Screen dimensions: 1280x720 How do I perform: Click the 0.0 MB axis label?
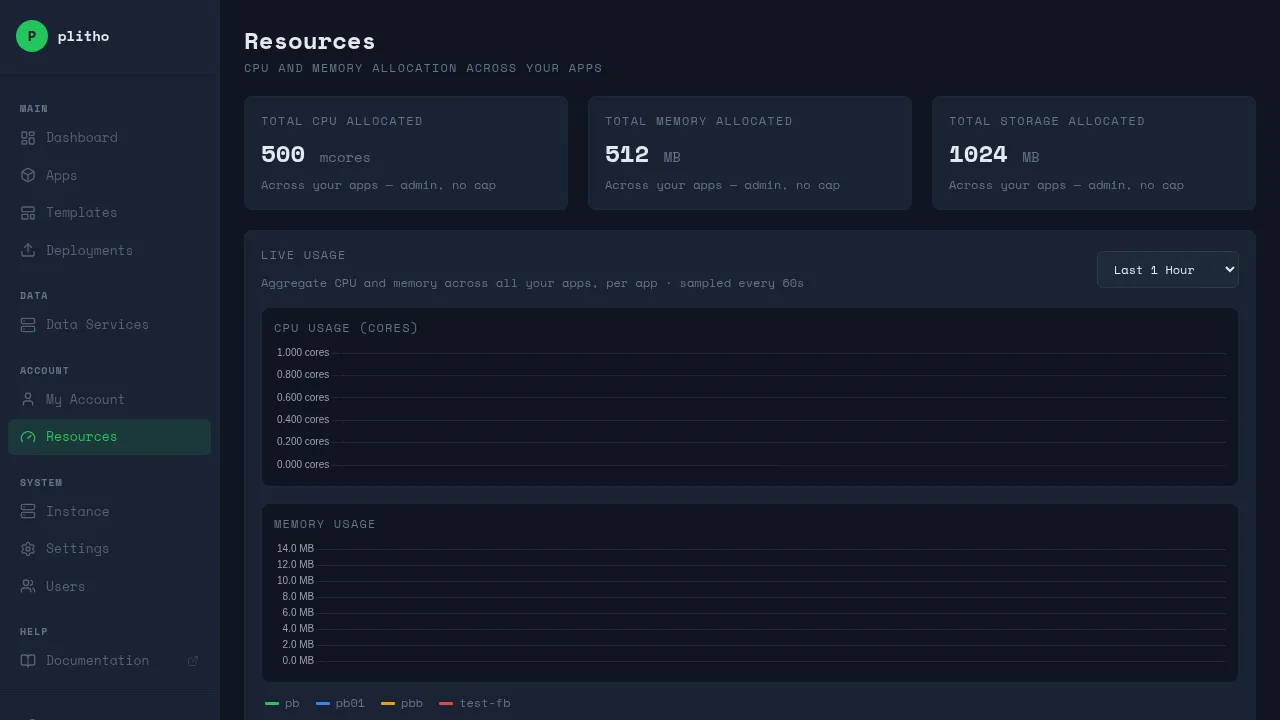coord(298,661)
